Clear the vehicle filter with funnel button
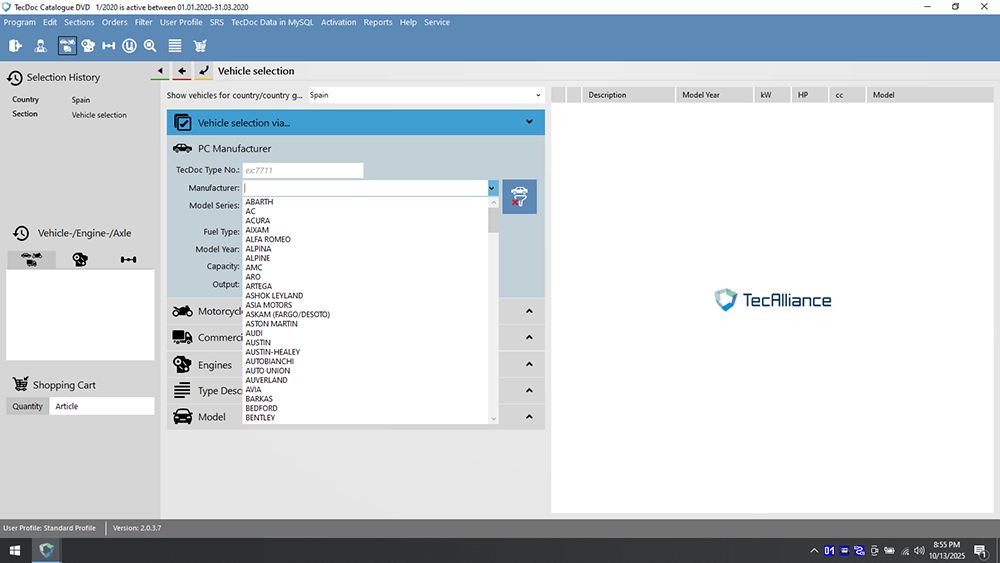Viewport: 1000px width, 563px height. [x=520, y=196]
